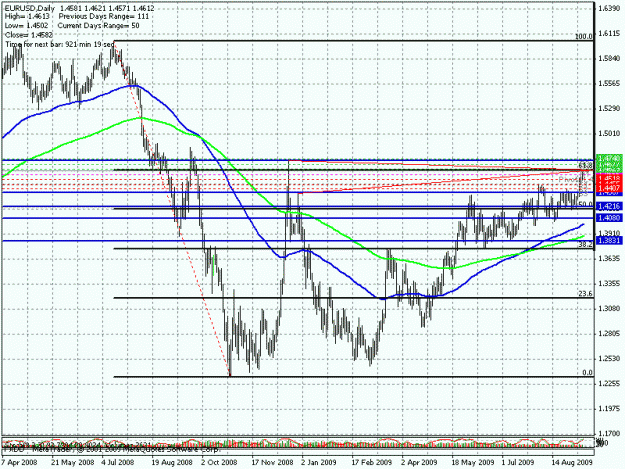The image size is (625, 469).
Task: Click the '21 May 2008' date label
Action: [x=73, y=463]
